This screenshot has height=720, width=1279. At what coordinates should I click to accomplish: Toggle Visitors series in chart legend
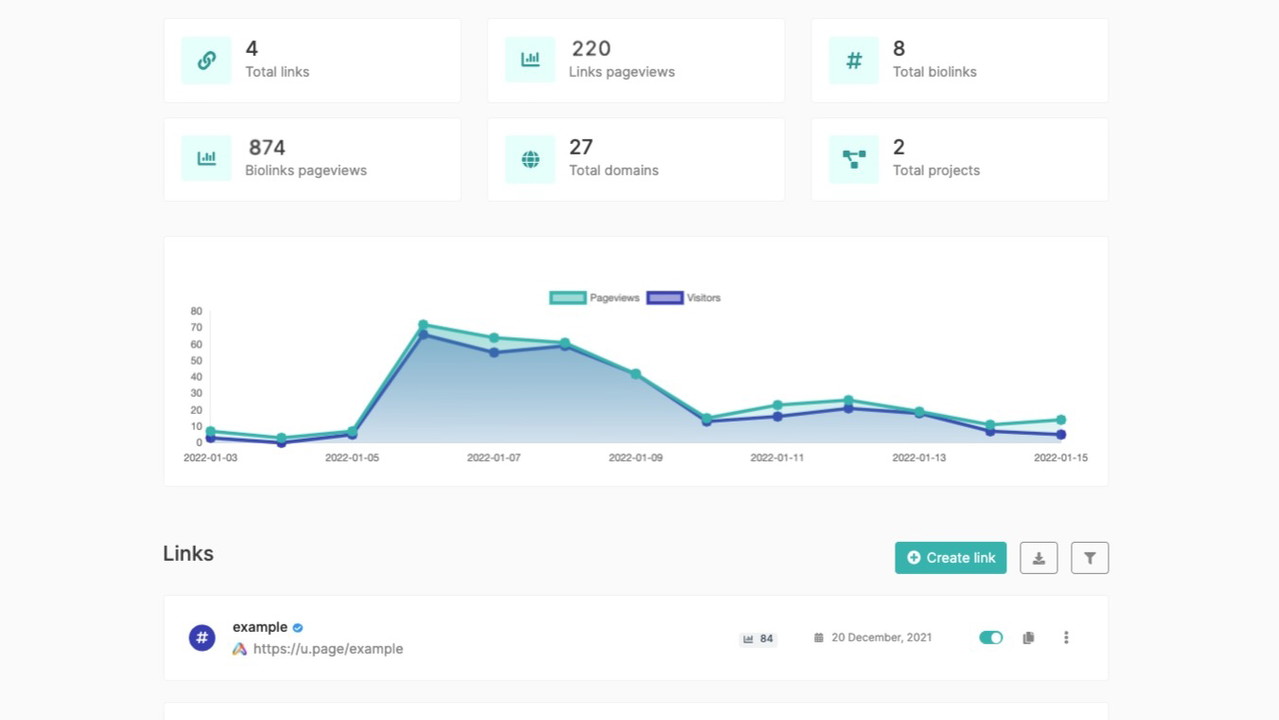685,298
